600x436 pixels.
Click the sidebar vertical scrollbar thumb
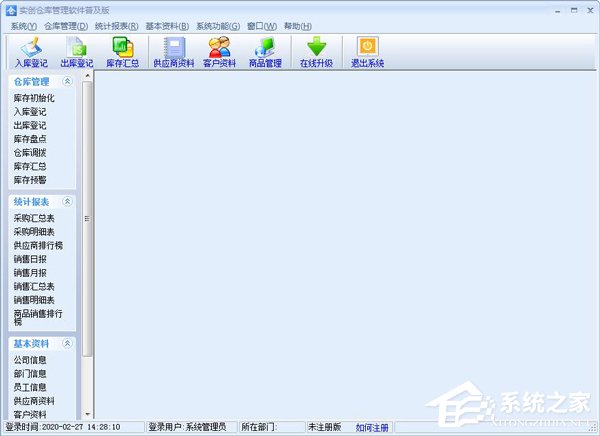pyautogui.click(x=88, y=219)
